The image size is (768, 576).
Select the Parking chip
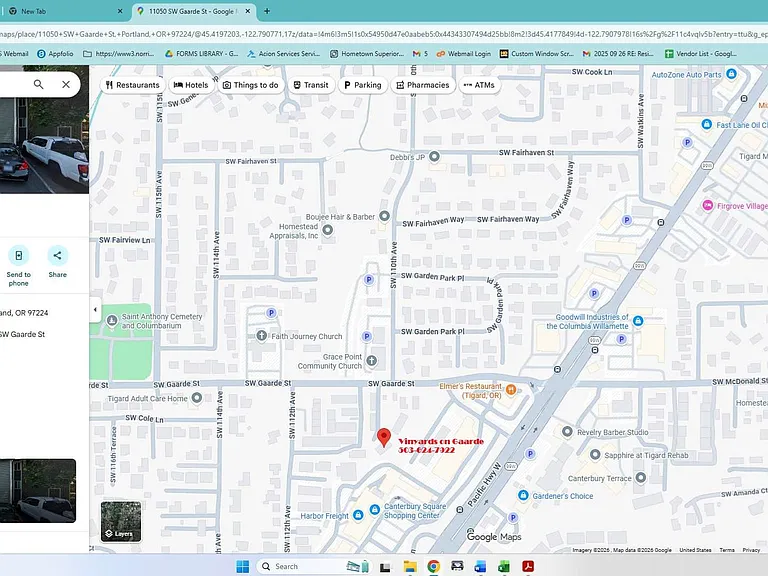[x=362, y=85]
